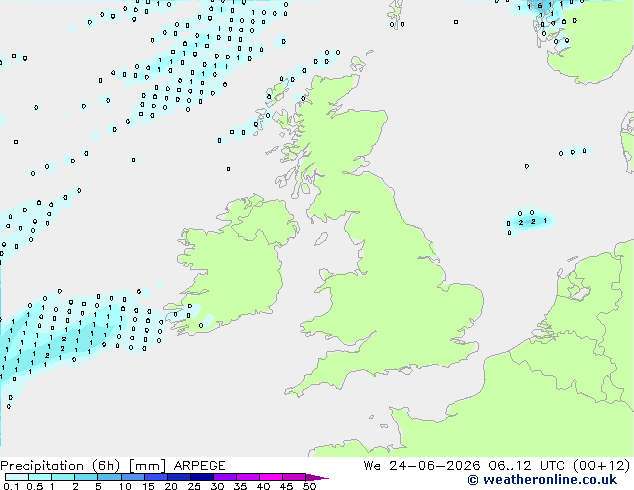Select the 1–2 mm legend color swatch

(63, 477)
